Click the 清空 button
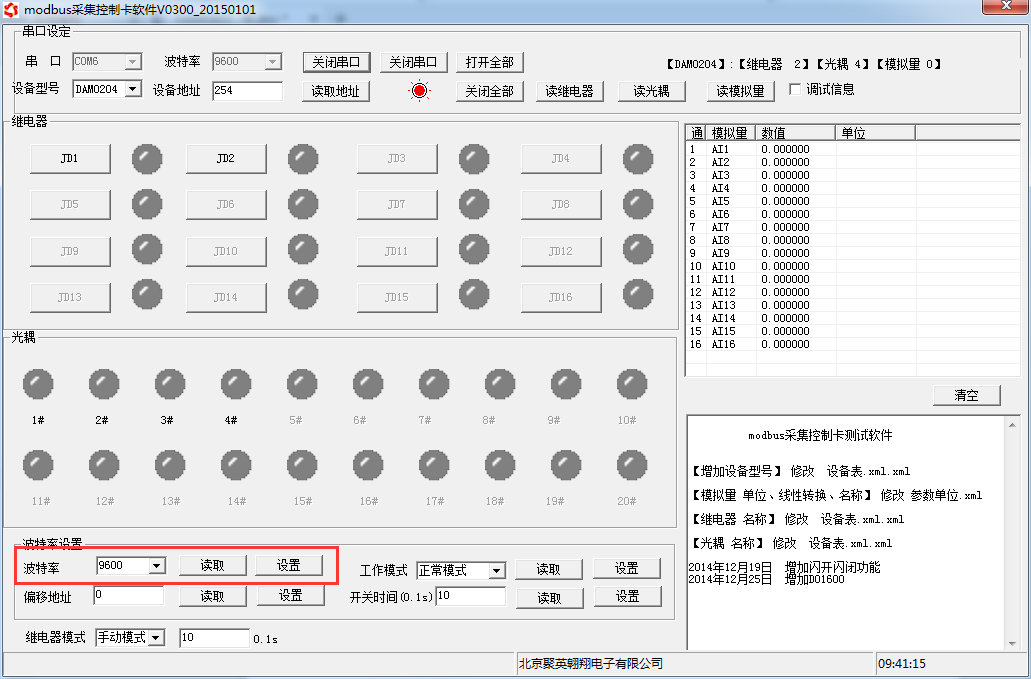This screenshot has height=679, width=1031. pos(967,396)
